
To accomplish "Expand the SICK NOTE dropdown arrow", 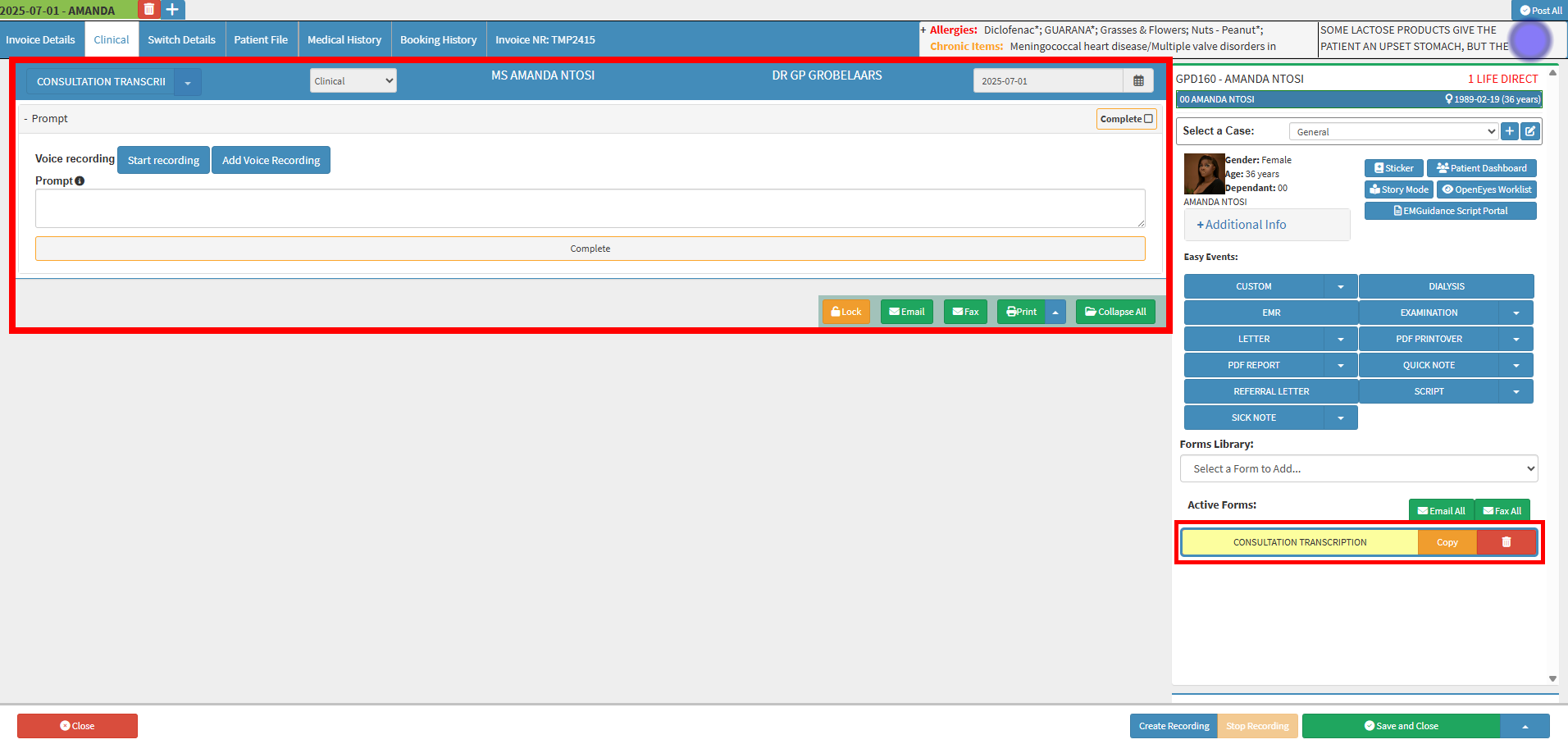I will coord(1341,418).
